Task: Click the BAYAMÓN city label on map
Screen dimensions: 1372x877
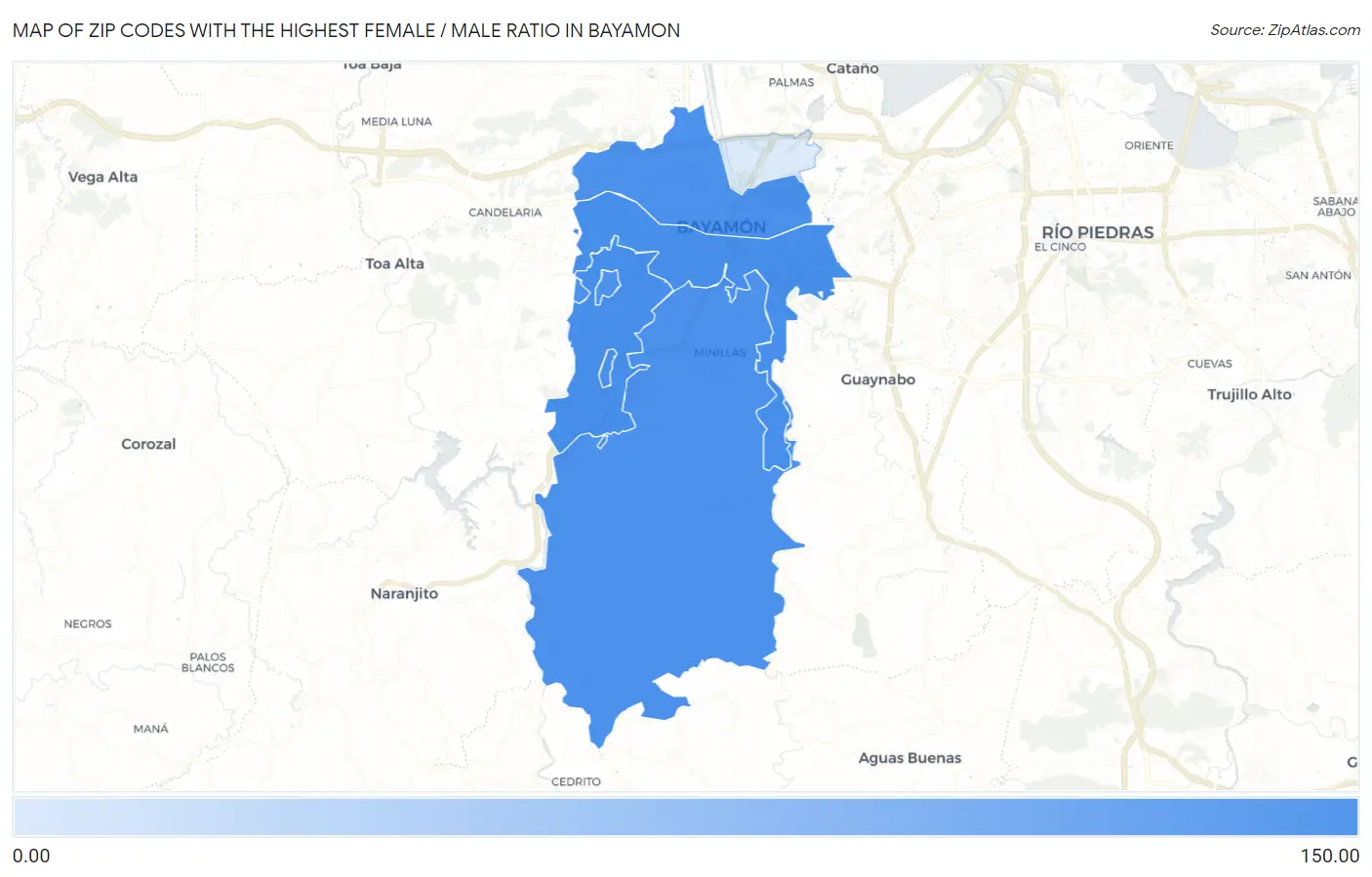Action: (721, 227)
